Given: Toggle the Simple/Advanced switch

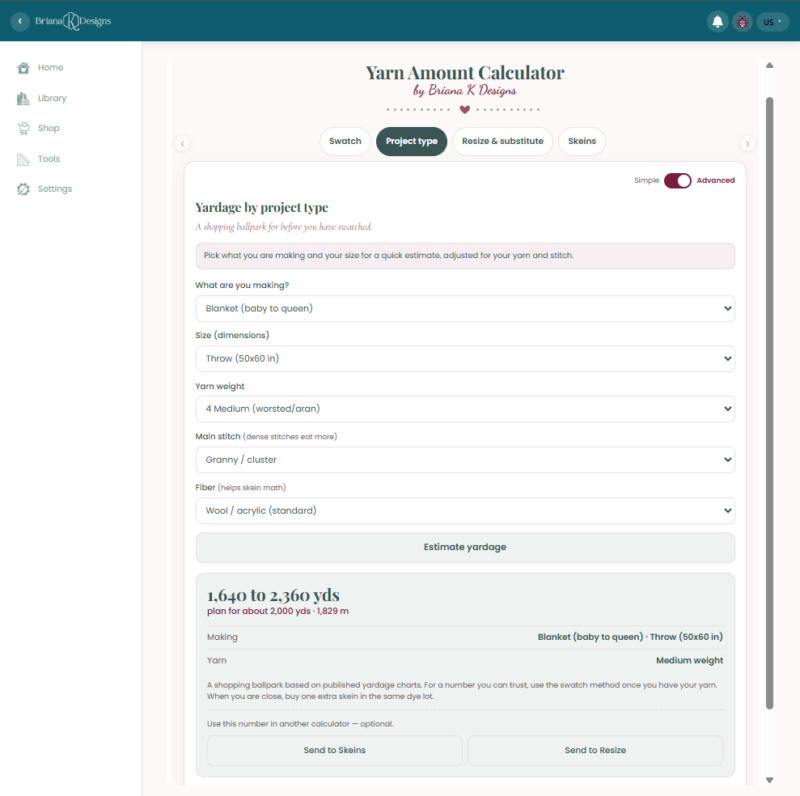Looking at the screenshot, I should (x=677, y=181).
